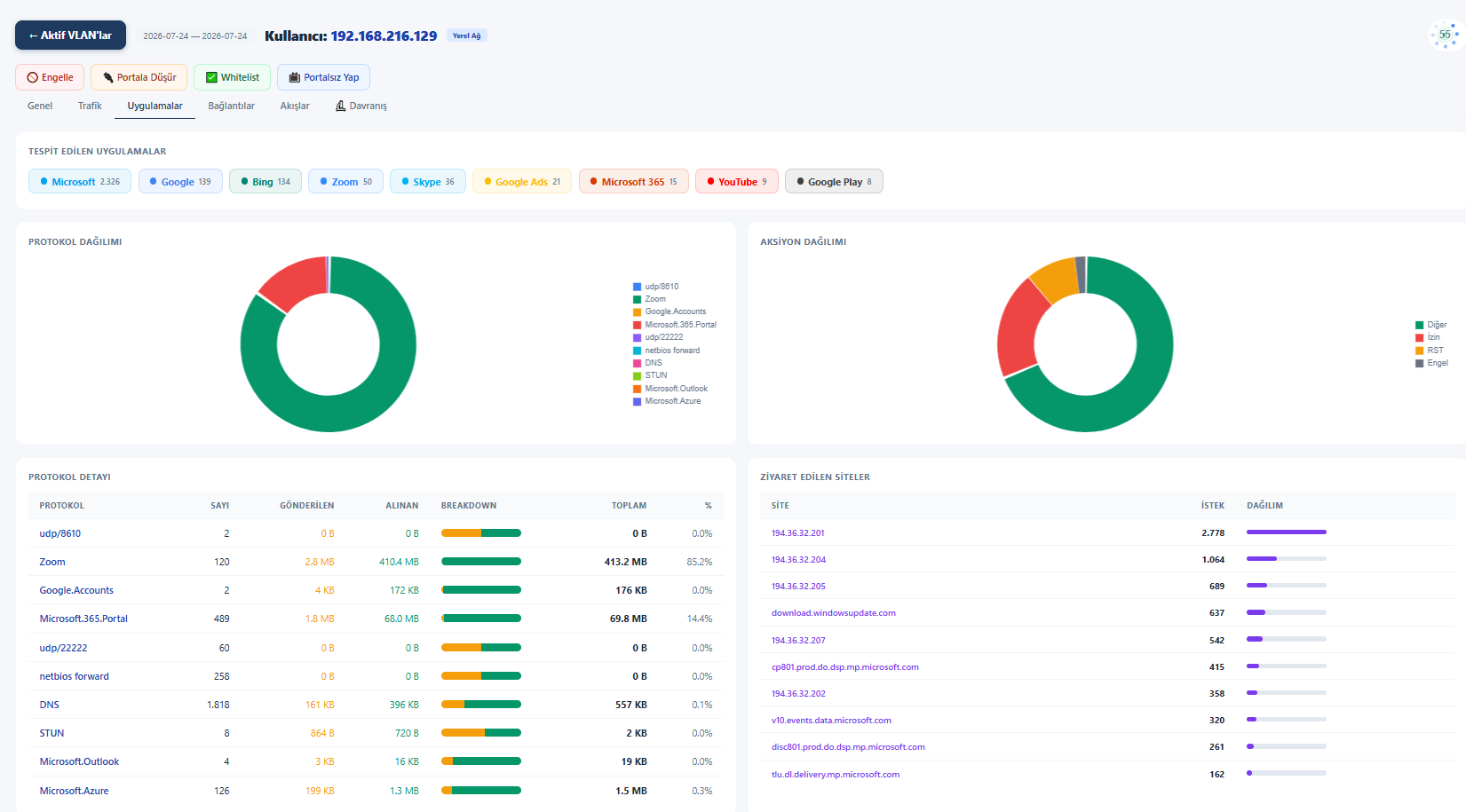Screen dimensions: 1466x812
Task: Toggle udp/22222 in the protocol chart legend
Action: (x=658, y=337)
